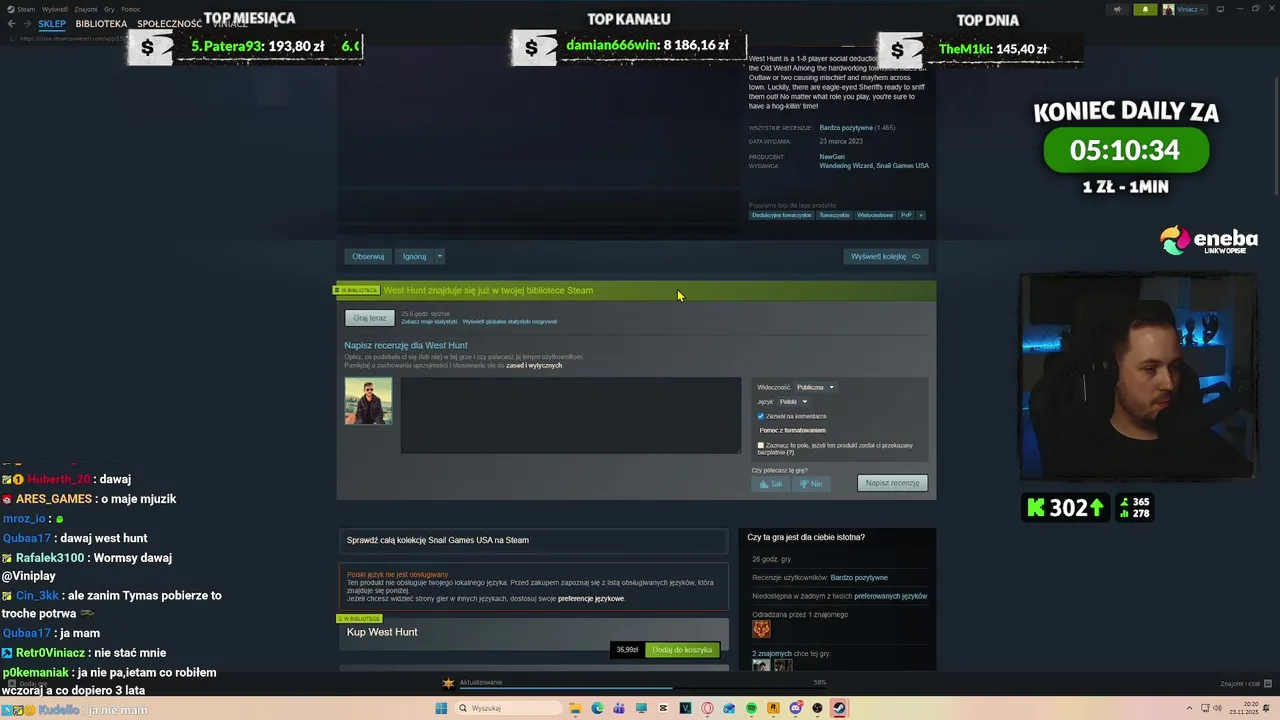The image size is (1280, 720).
Task: Open 2 znajomych chce tej gry link
Action: click(x=791, y=653)
